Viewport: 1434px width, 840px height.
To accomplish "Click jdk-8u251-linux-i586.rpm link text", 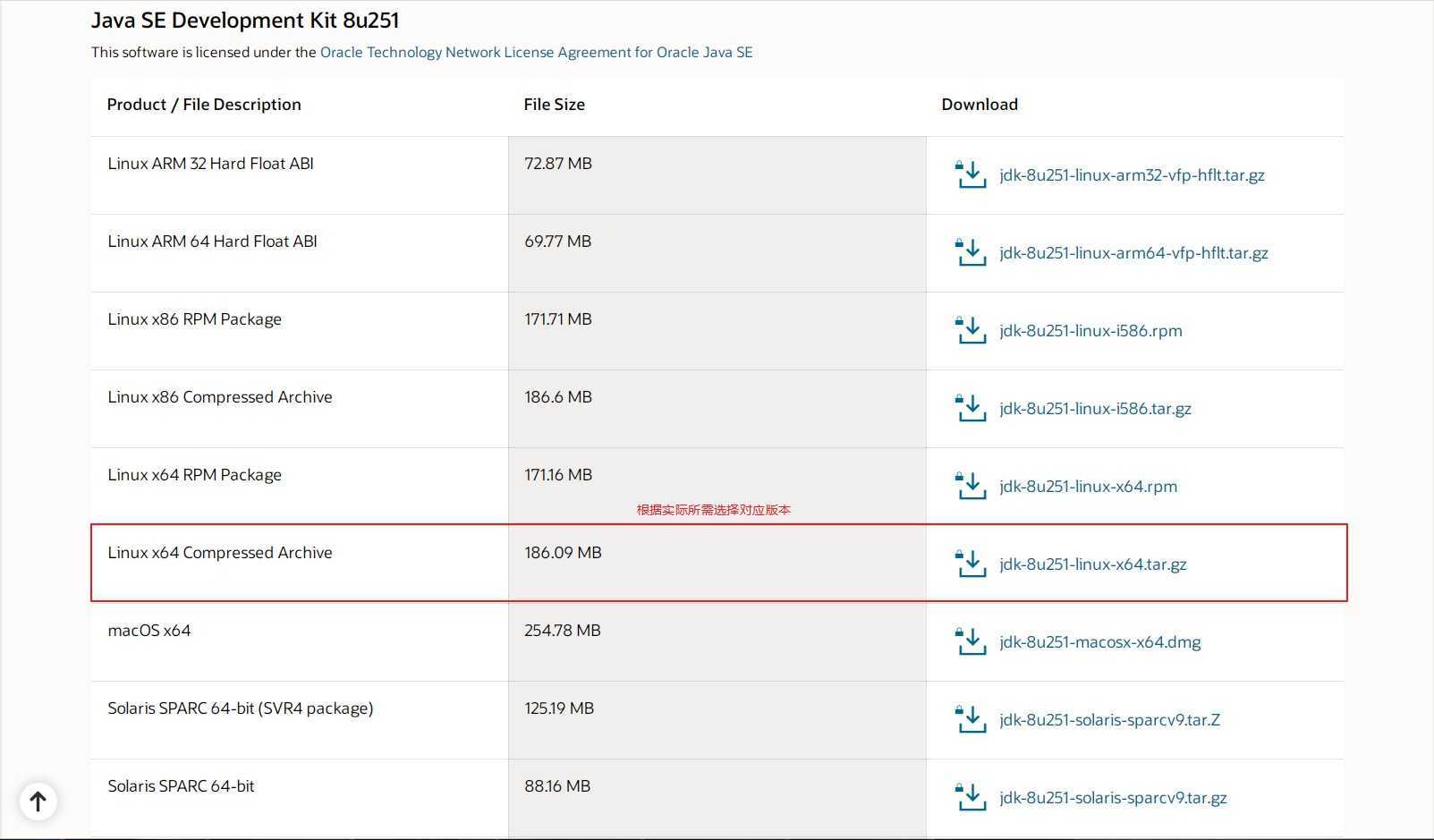I will coord(1090,331).
